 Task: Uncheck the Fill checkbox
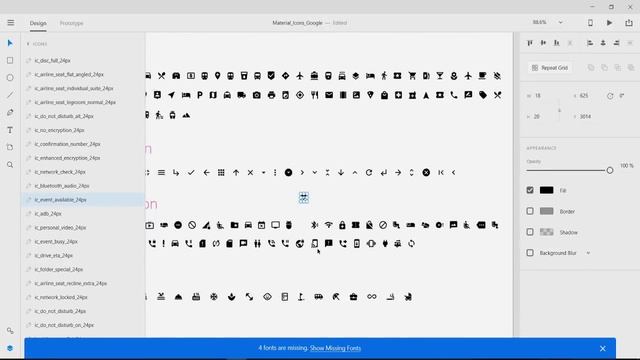[x=530, y=190]
